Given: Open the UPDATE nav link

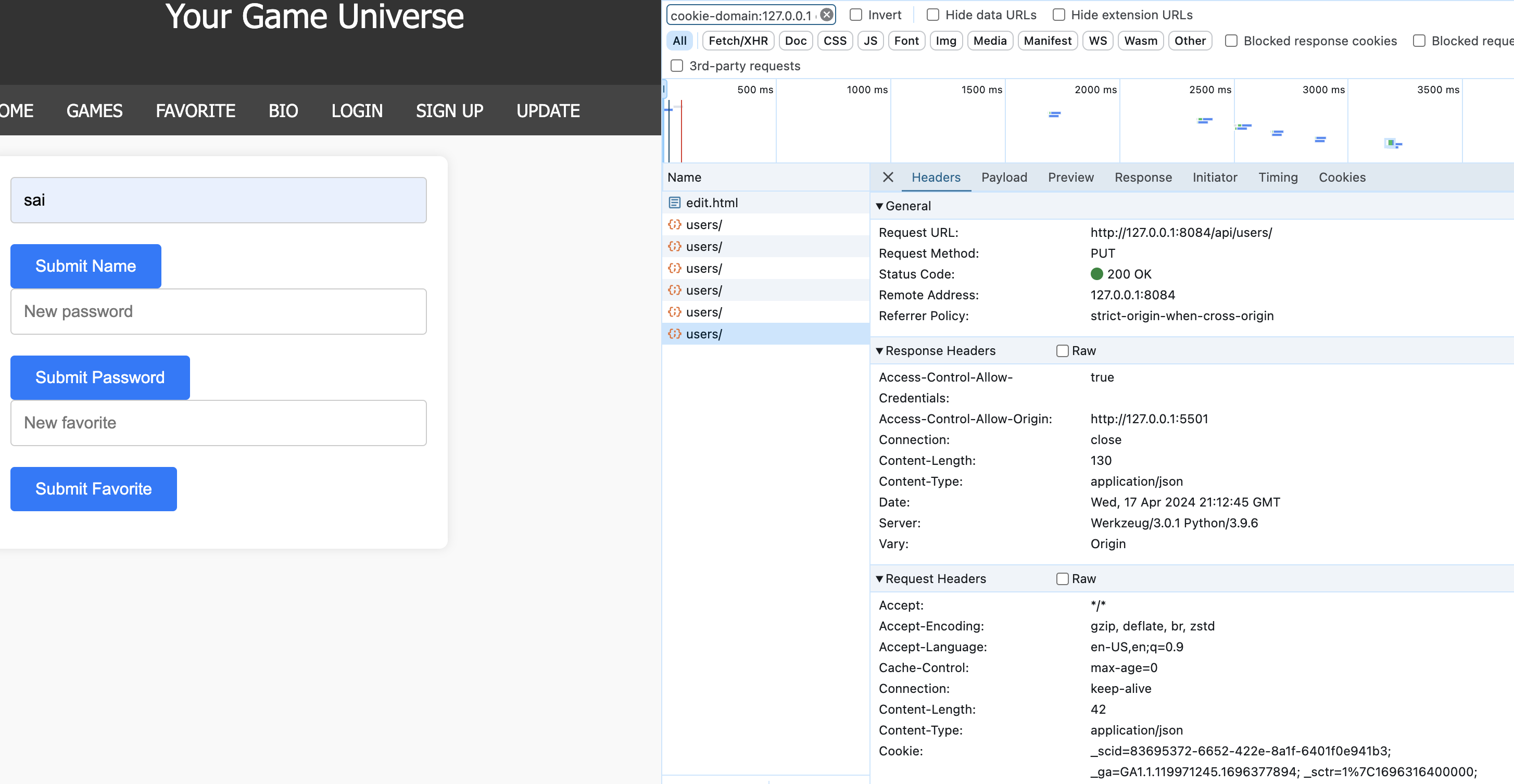Looking at the screenshot, I should (x=548, y=110).
